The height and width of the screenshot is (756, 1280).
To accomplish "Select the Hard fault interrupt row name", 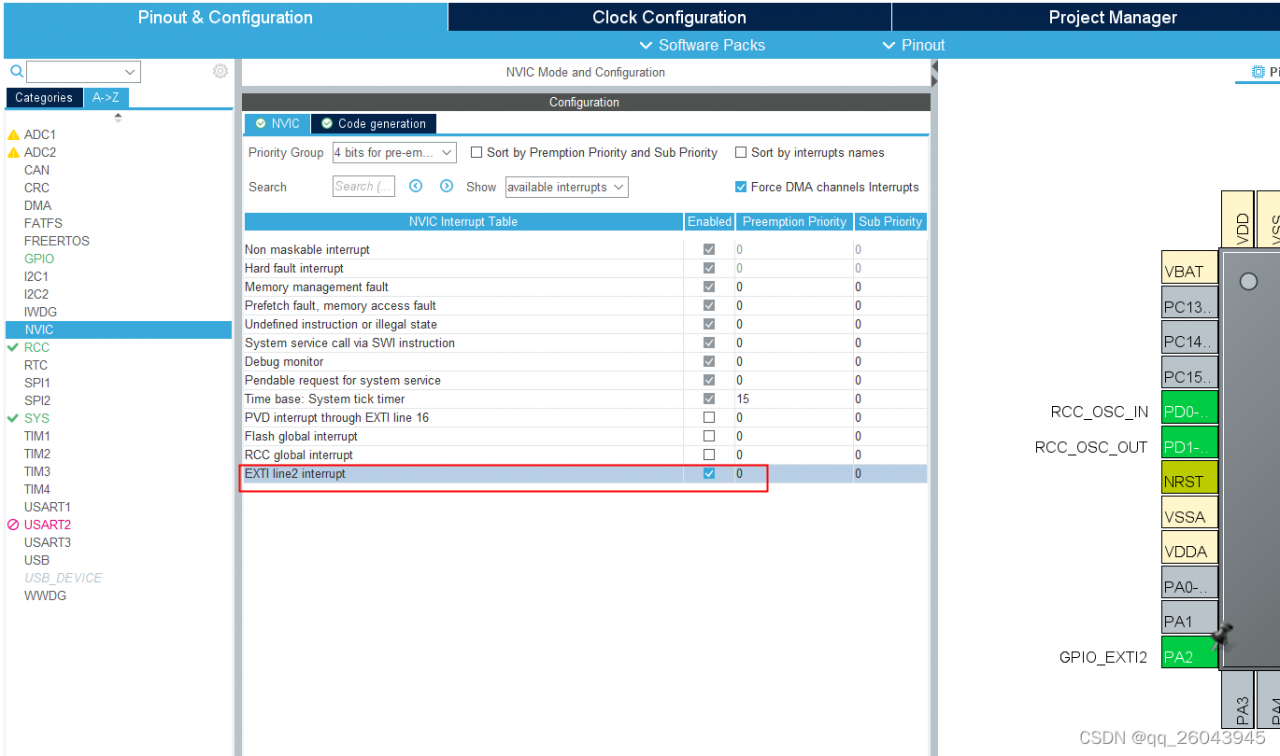I will (294, 268).
